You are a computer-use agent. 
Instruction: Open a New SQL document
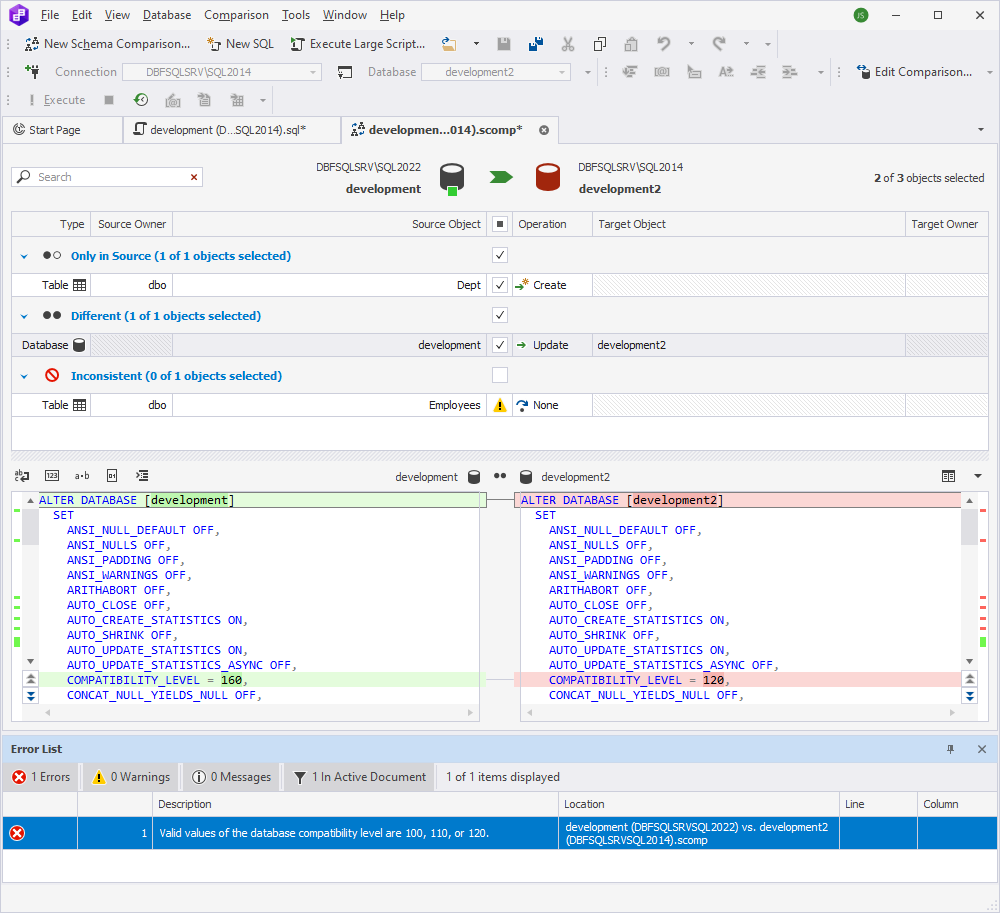pos(240,44)
